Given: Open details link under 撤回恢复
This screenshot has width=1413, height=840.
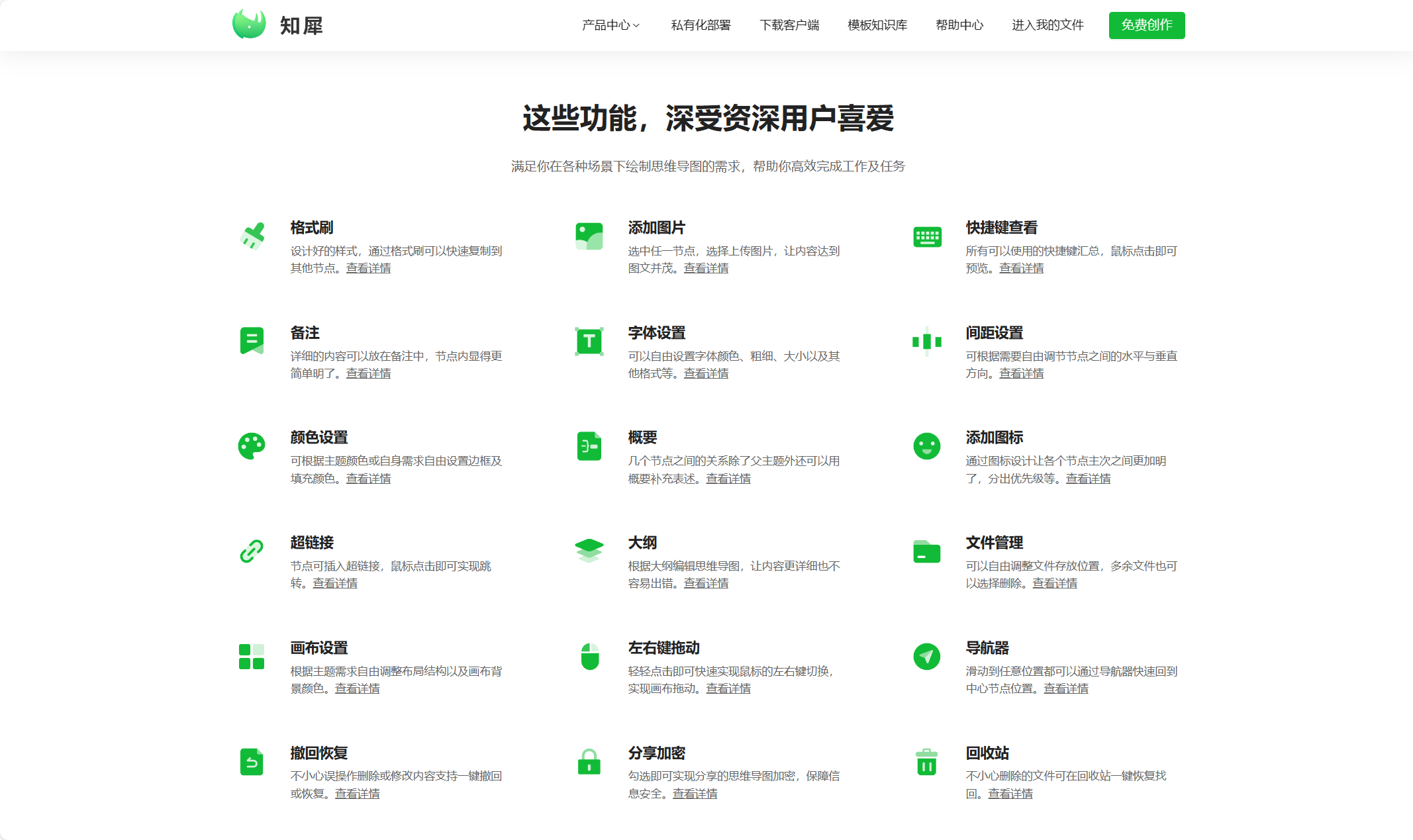Looking at the screenshot, I should pyautogui.click(x=357, y=794).
